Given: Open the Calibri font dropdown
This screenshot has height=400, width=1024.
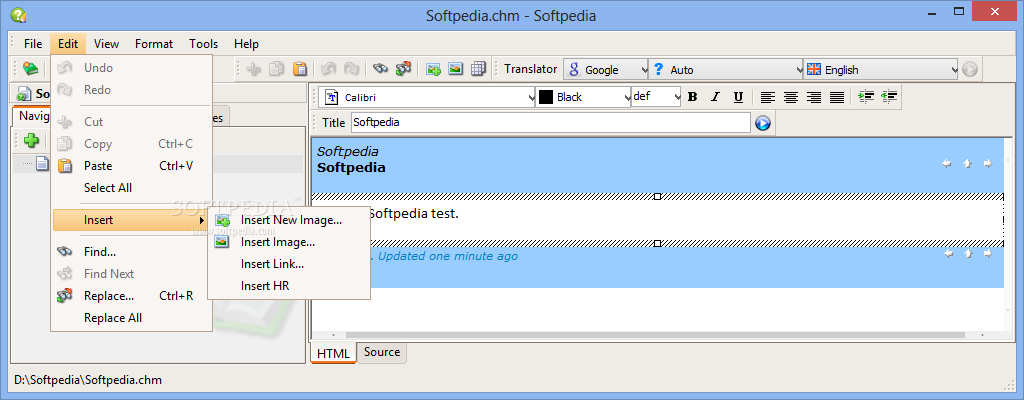Looking at the screenshot, I should point(428,97).
